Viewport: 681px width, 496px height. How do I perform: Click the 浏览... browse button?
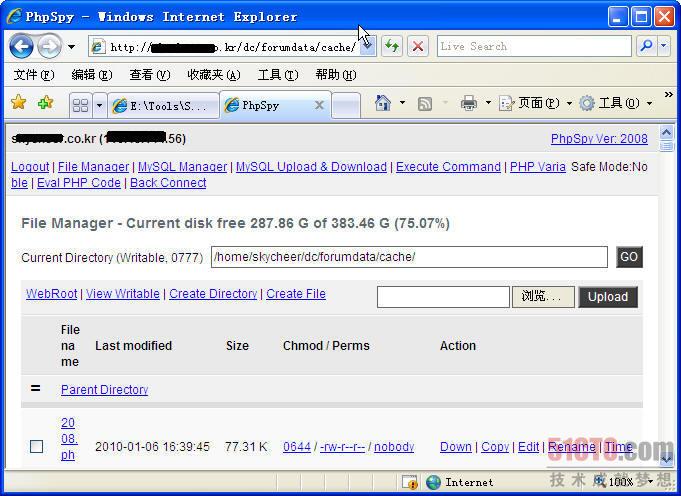click(x=543, y=297)
